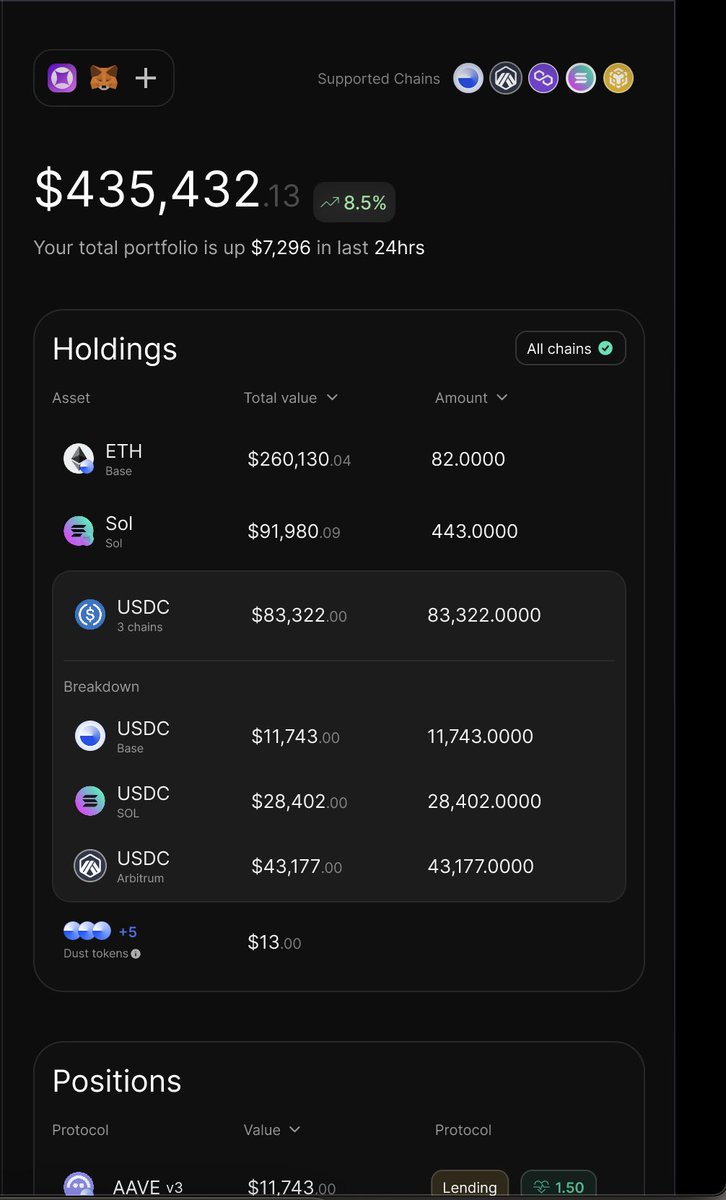The height and width of the screenshot is (1200, 726).
Task: Click the Lending tag on AAVE v3
Action: pyautogui.click(x=469, y=1187)
